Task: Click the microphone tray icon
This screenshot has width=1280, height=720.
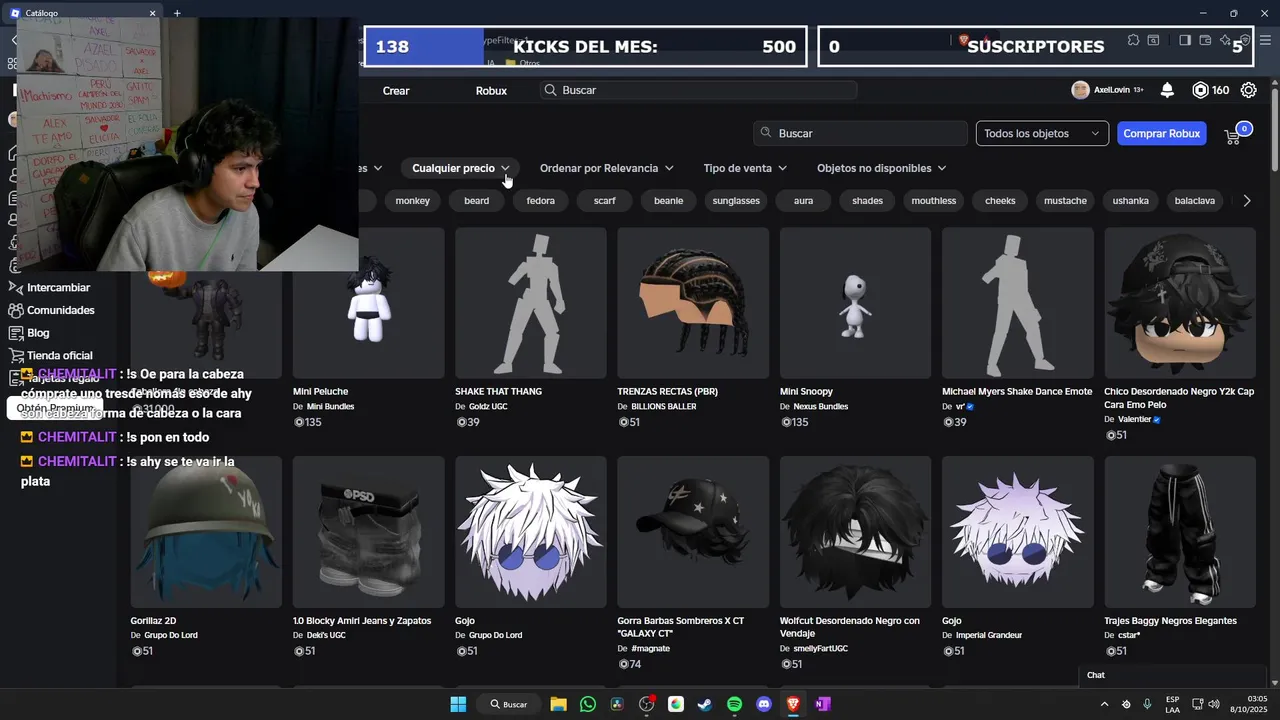Action: pos(1147,704)
